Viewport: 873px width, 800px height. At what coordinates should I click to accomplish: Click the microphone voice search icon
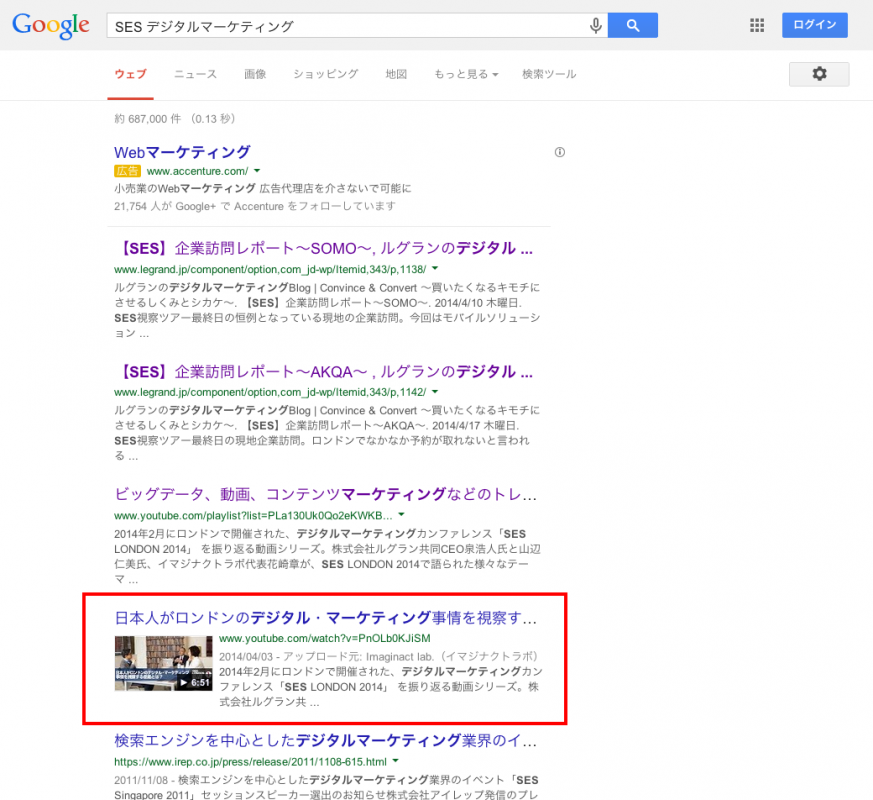coord(595,26)
